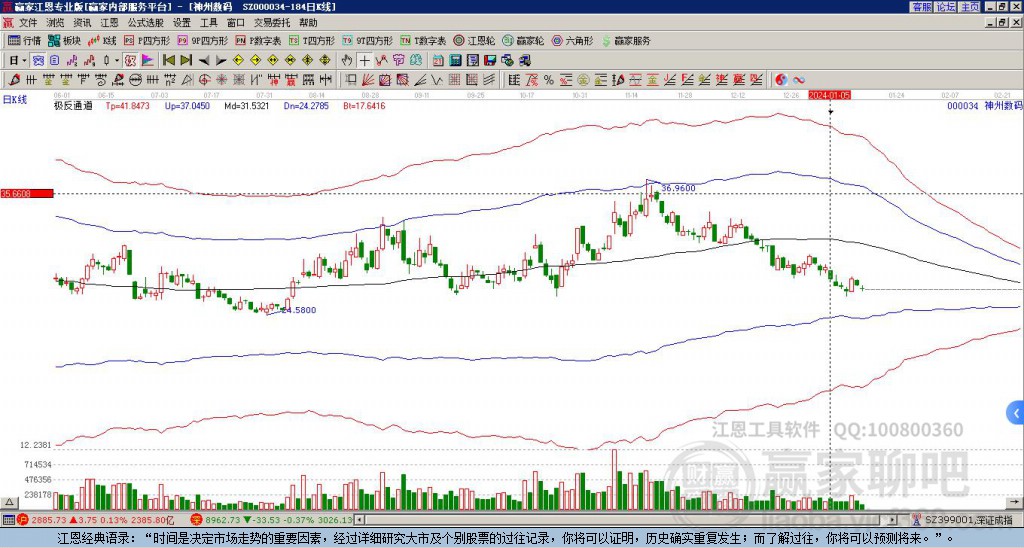Click the 000034 神州数码 stock label
The height and width of the screenshot is (548, 1024).
click(985, 105)
